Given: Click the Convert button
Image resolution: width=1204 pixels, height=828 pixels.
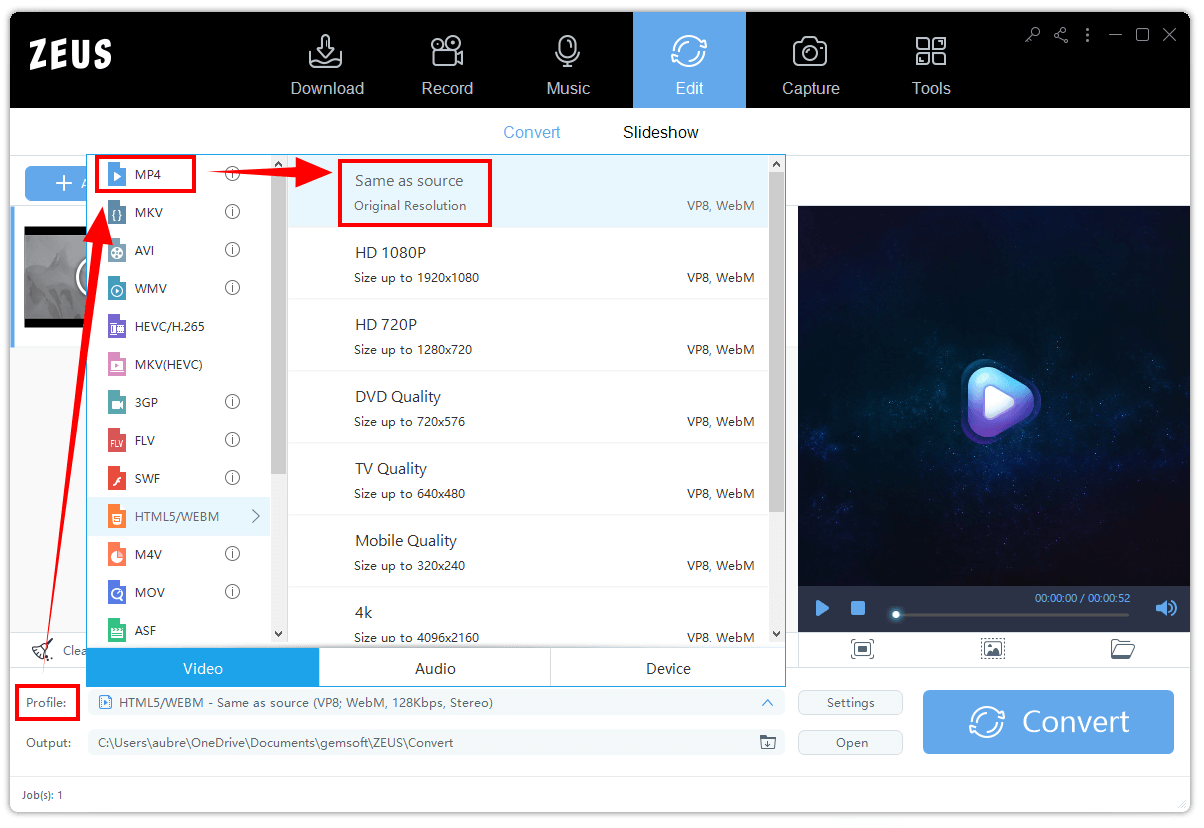Looking at the screenshot, I should 1048,722.
